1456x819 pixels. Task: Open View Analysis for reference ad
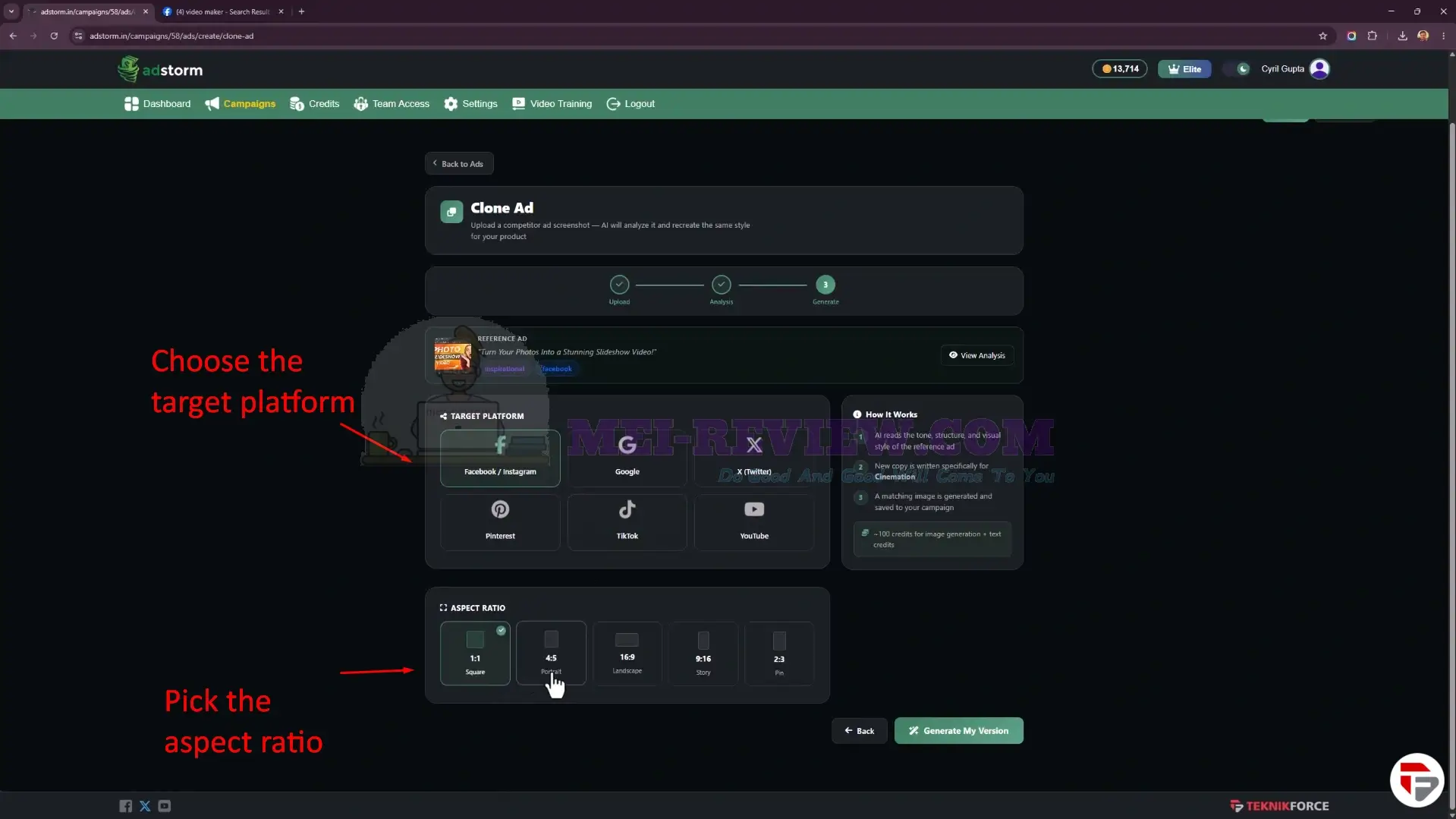(x=977, y=355)
